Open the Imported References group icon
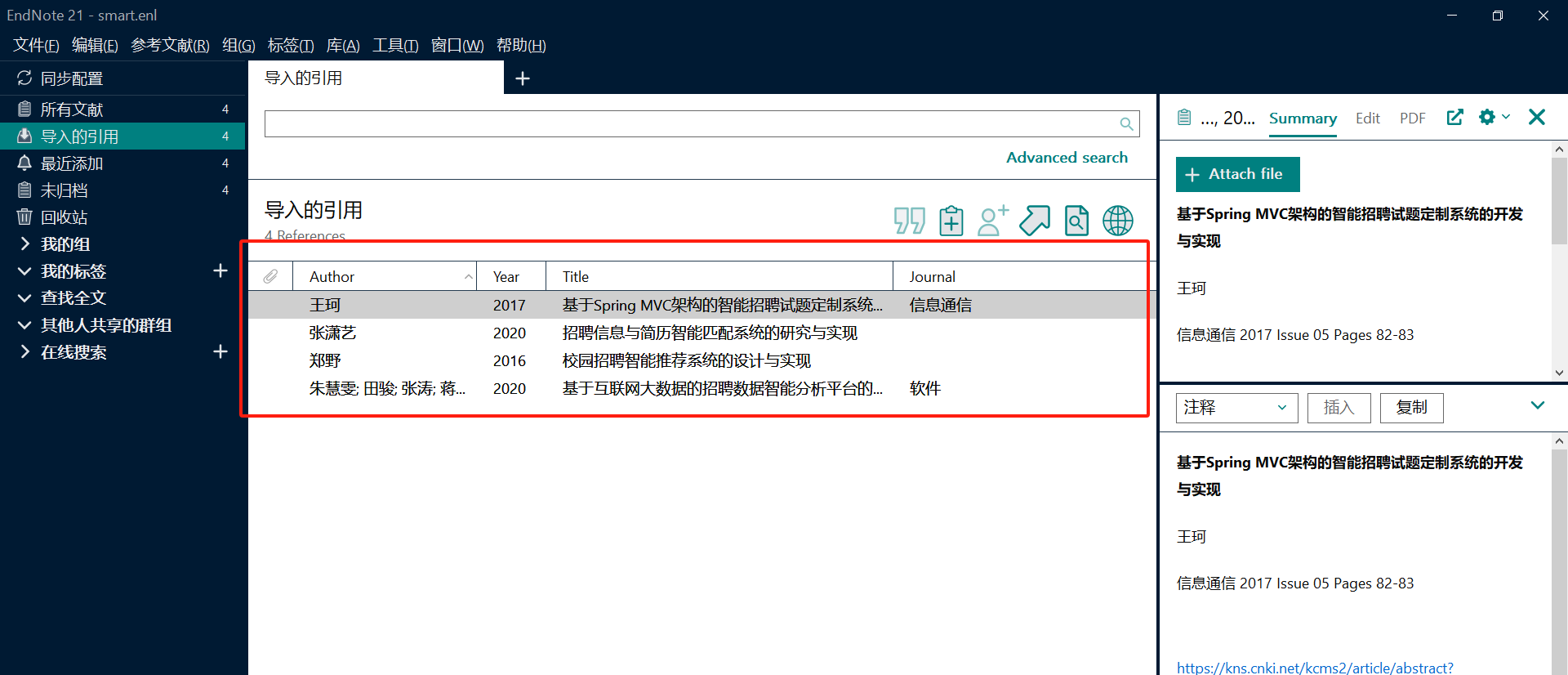This screenshot has height=675, width=1568. pyautogui.click(x=24, y=136)
